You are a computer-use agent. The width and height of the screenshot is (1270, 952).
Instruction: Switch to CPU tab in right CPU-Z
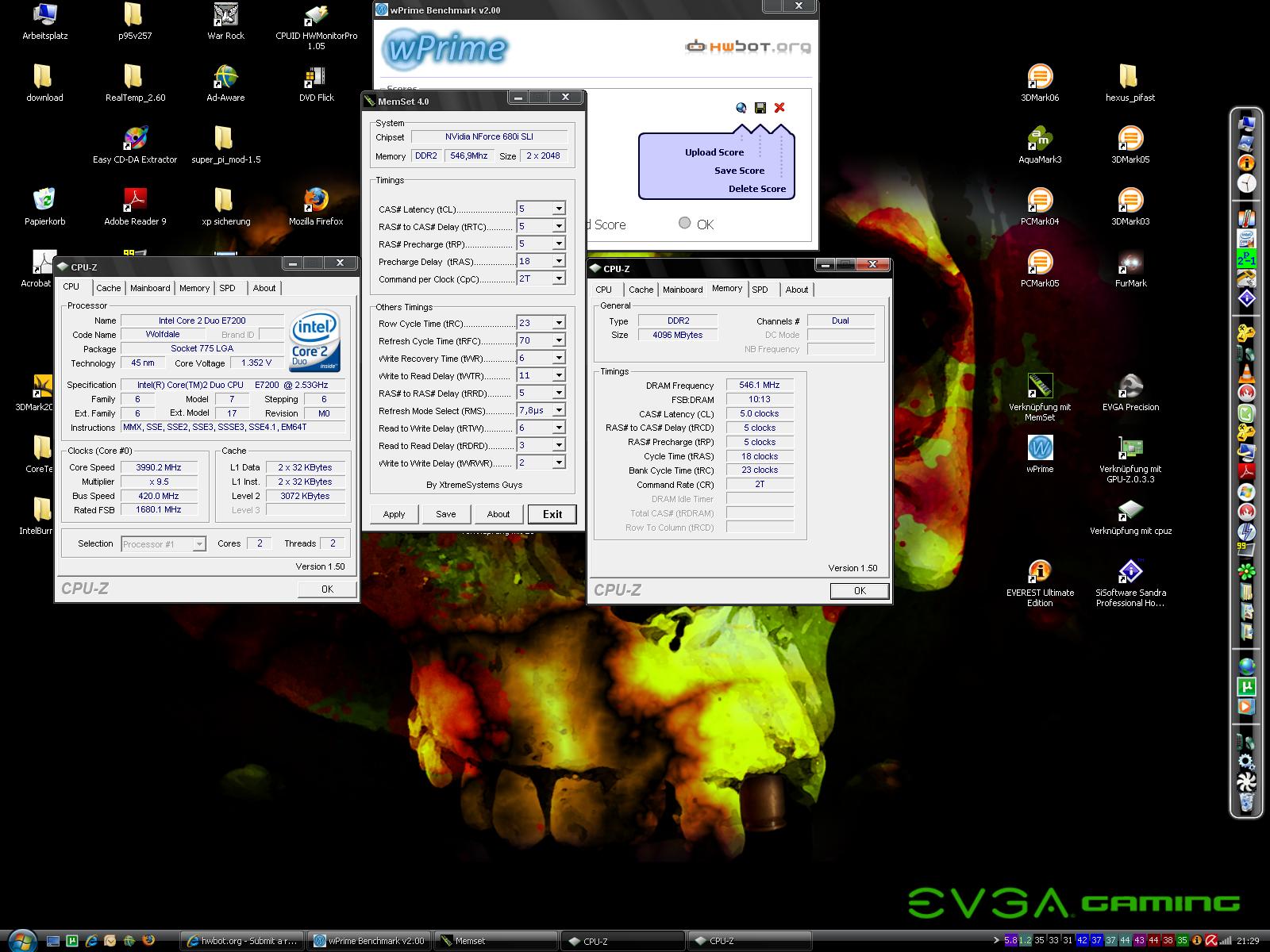(604, 290)
